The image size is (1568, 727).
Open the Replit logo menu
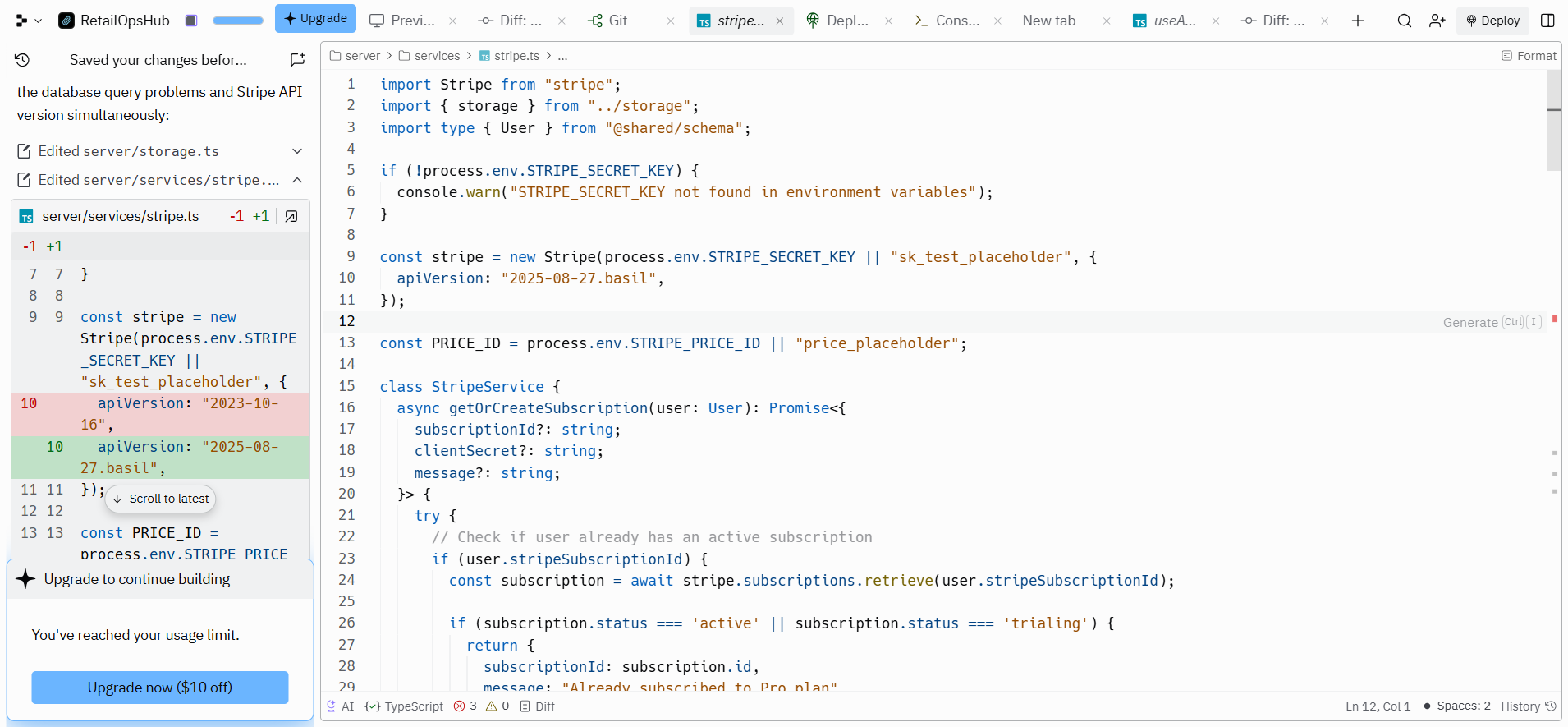[x=28, y=21]
